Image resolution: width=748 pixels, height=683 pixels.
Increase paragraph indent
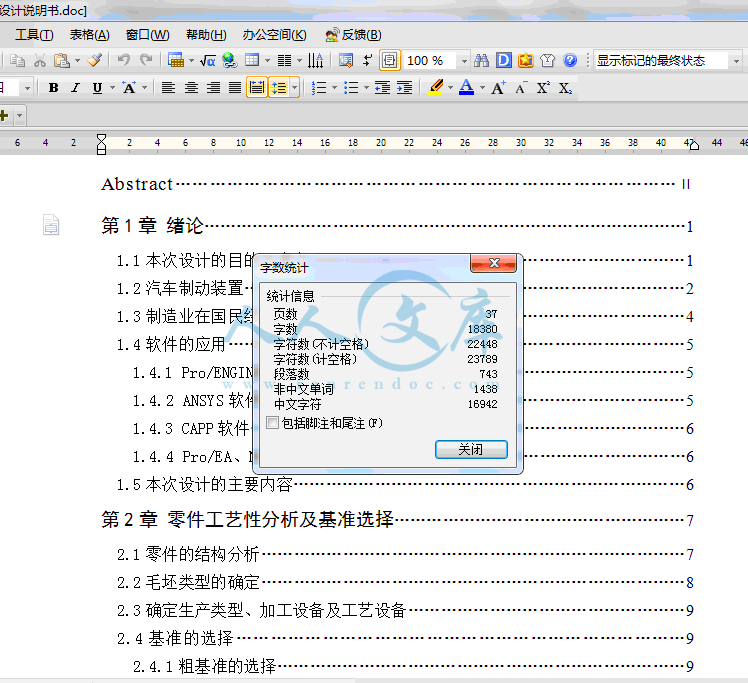point(405,88)
